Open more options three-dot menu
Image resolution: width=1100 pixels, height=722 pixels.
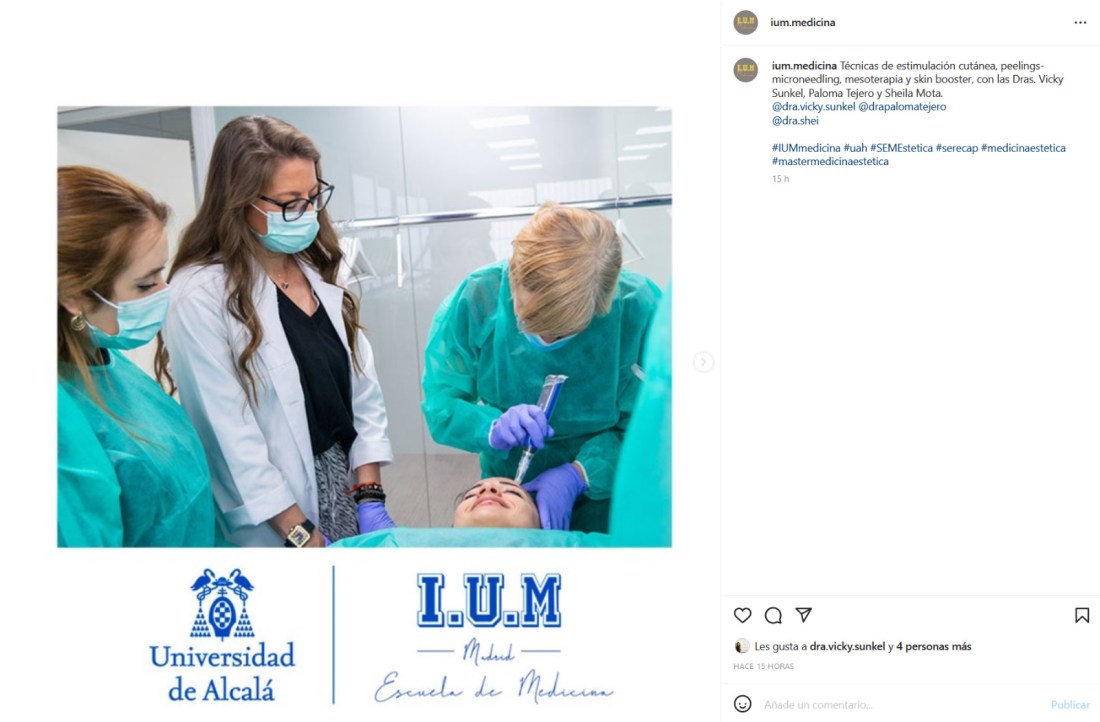click(x=1080, y=22)
